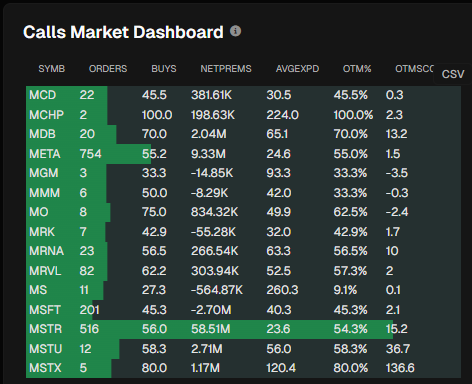This screenshot has height=384, width=472.
Task: Click MSFT net premium -2.70M
Action: (x=211, y=310)
